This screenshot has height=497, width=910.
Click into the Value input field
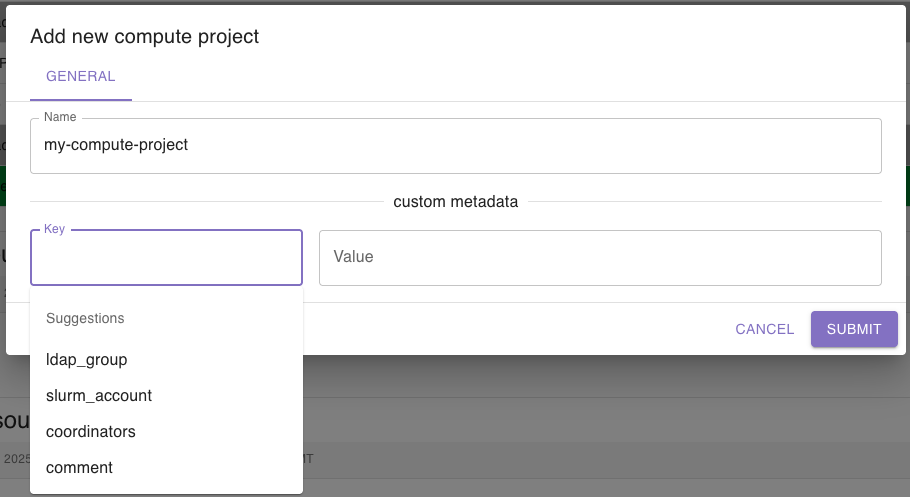[600, 258]
